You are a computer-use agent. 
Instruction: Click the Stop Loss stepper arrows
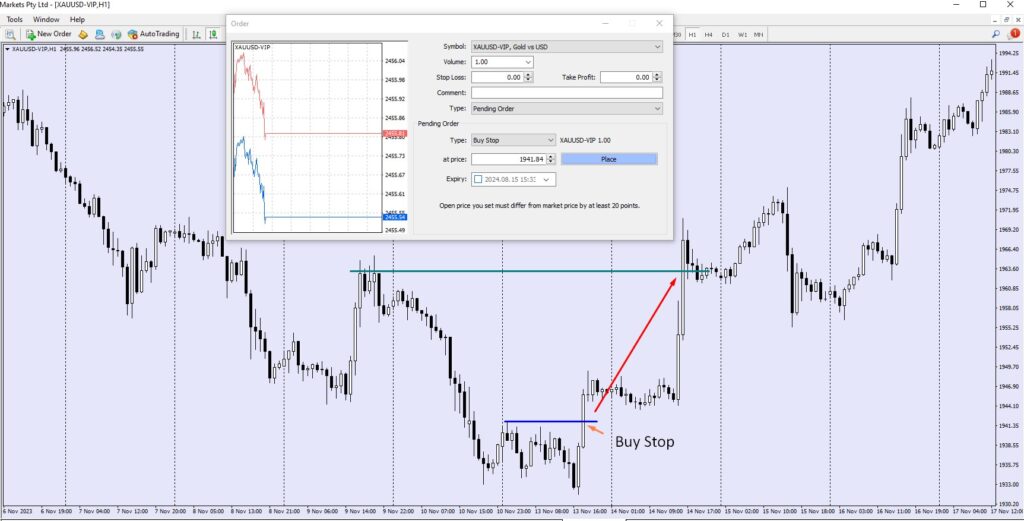click(x=529, y=77)
